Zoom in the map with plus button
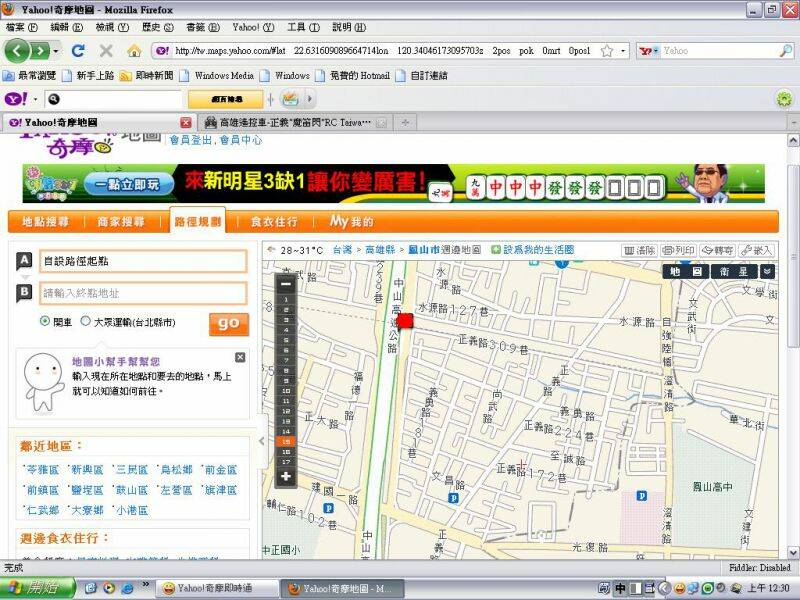Screen dimensions: 800x600 click(286, 477)
